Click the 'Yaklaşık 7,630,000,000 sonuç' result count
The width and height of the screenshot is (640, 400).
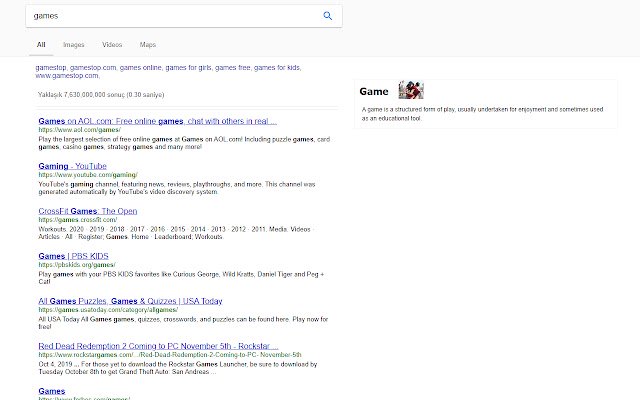point(101,95)
